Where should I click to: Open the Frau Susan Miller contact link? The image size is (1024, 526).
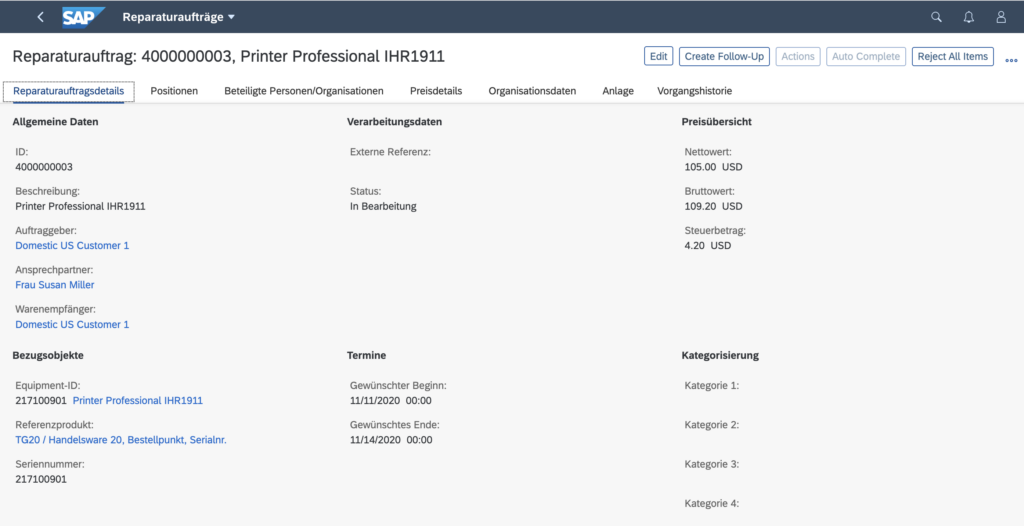coord(55,285)
